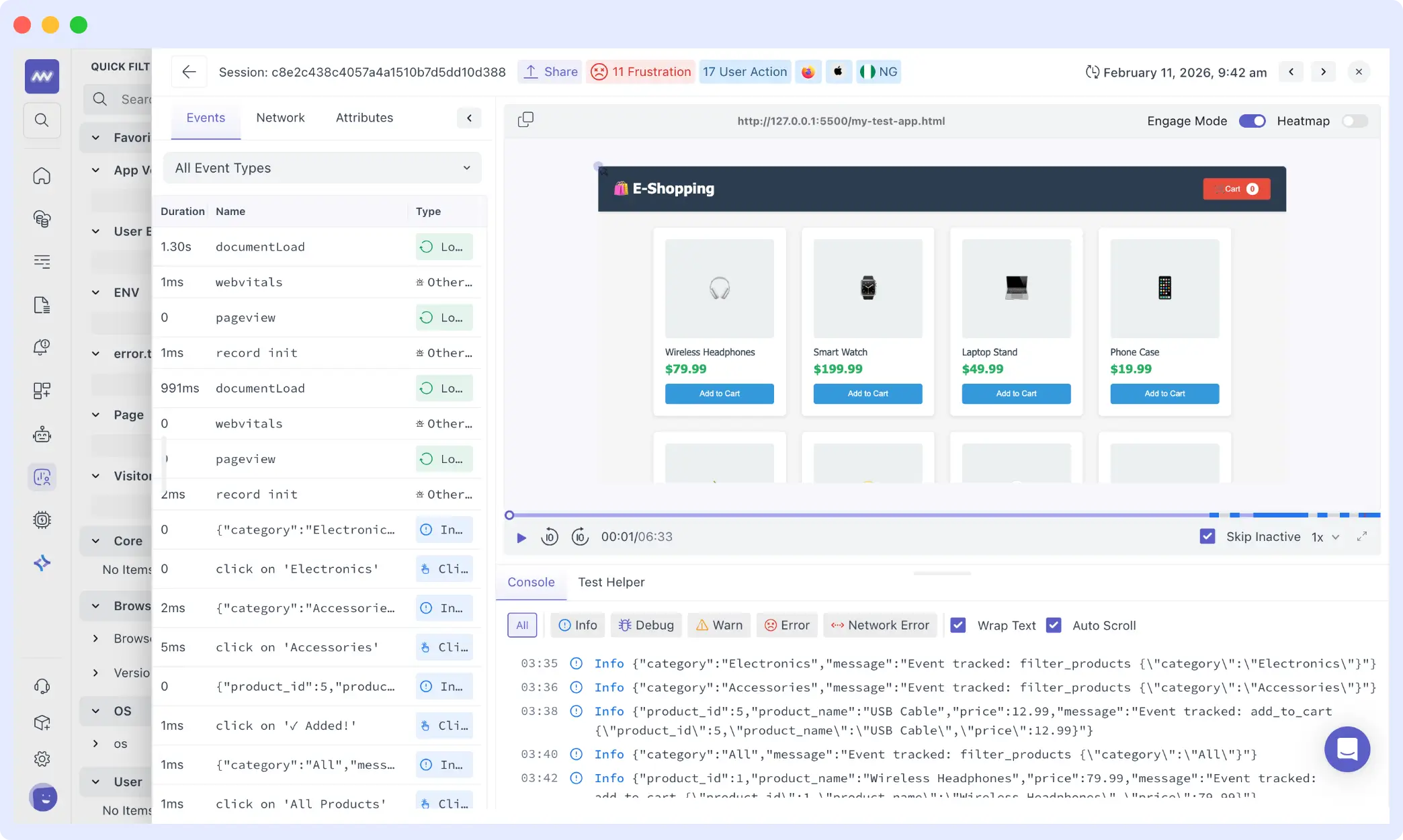Image resolution: width=1403 pixels, height=840 pixels.
Task: Collapse the events side panel
Action: 468,118
